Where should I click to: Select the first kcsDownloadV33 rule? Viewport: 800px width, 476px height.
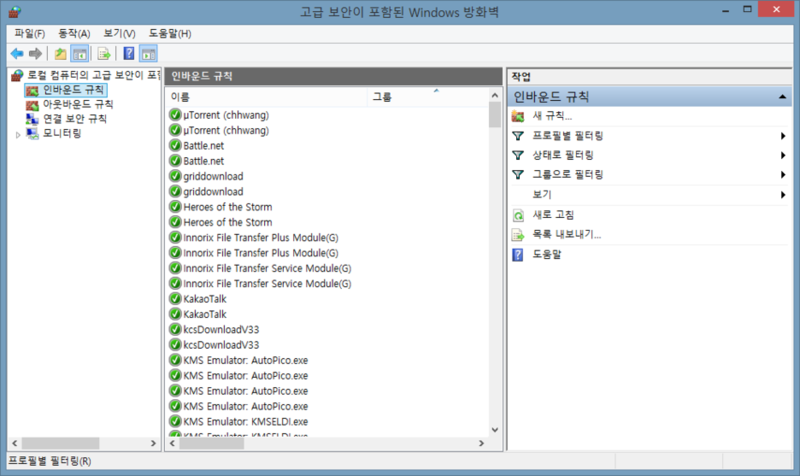pyautogui.click(x=221, y=329)
